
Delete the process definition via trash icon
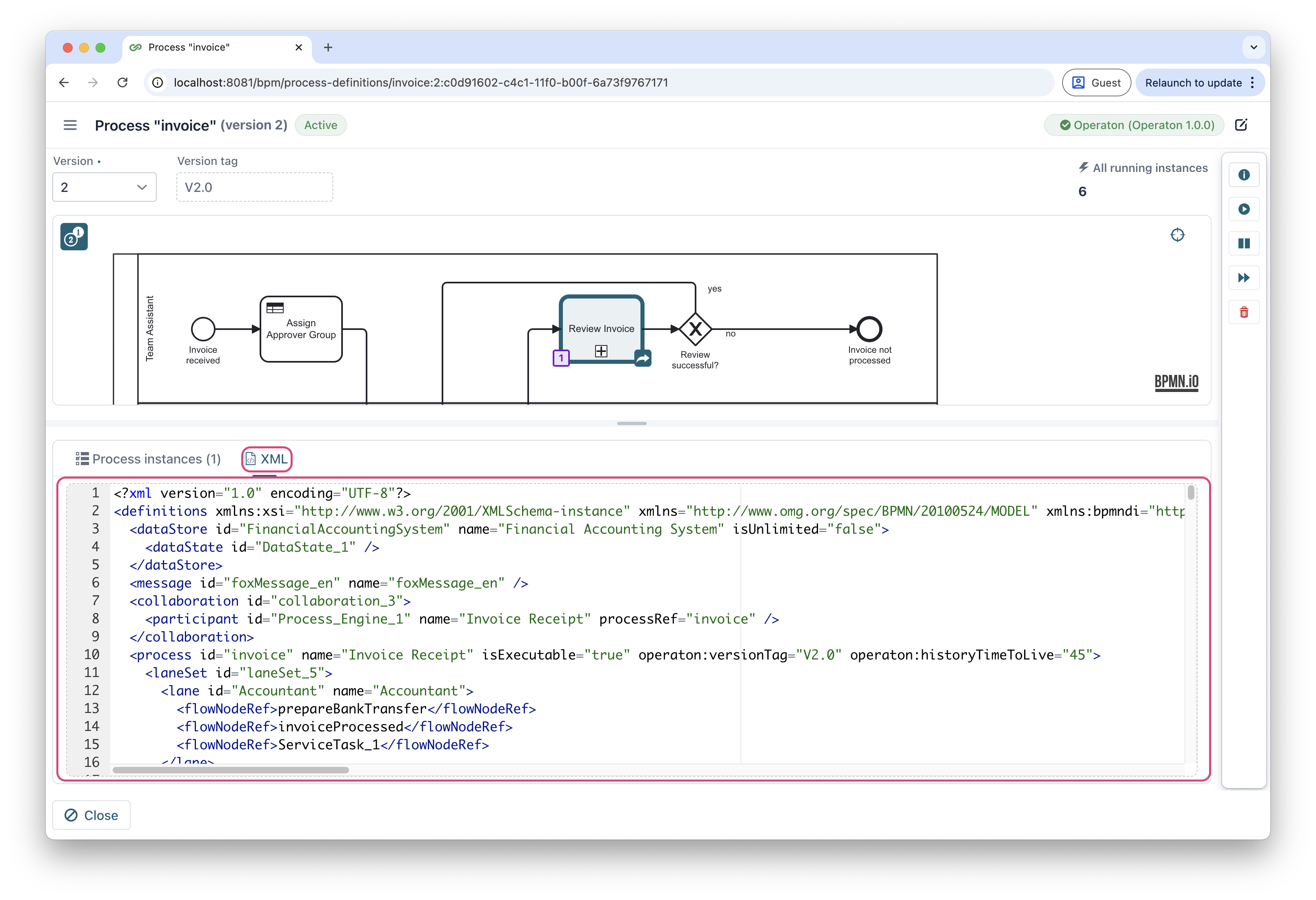(1244, 312)
